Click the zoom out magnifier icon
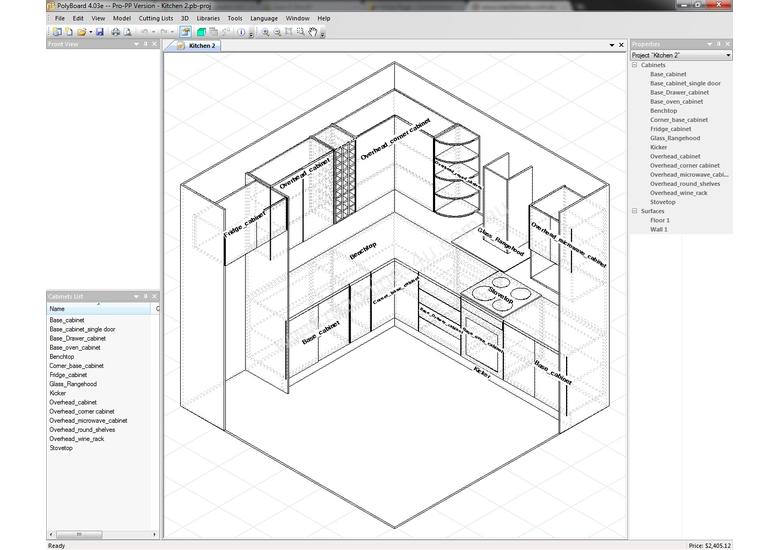 (x=277, y=32)
